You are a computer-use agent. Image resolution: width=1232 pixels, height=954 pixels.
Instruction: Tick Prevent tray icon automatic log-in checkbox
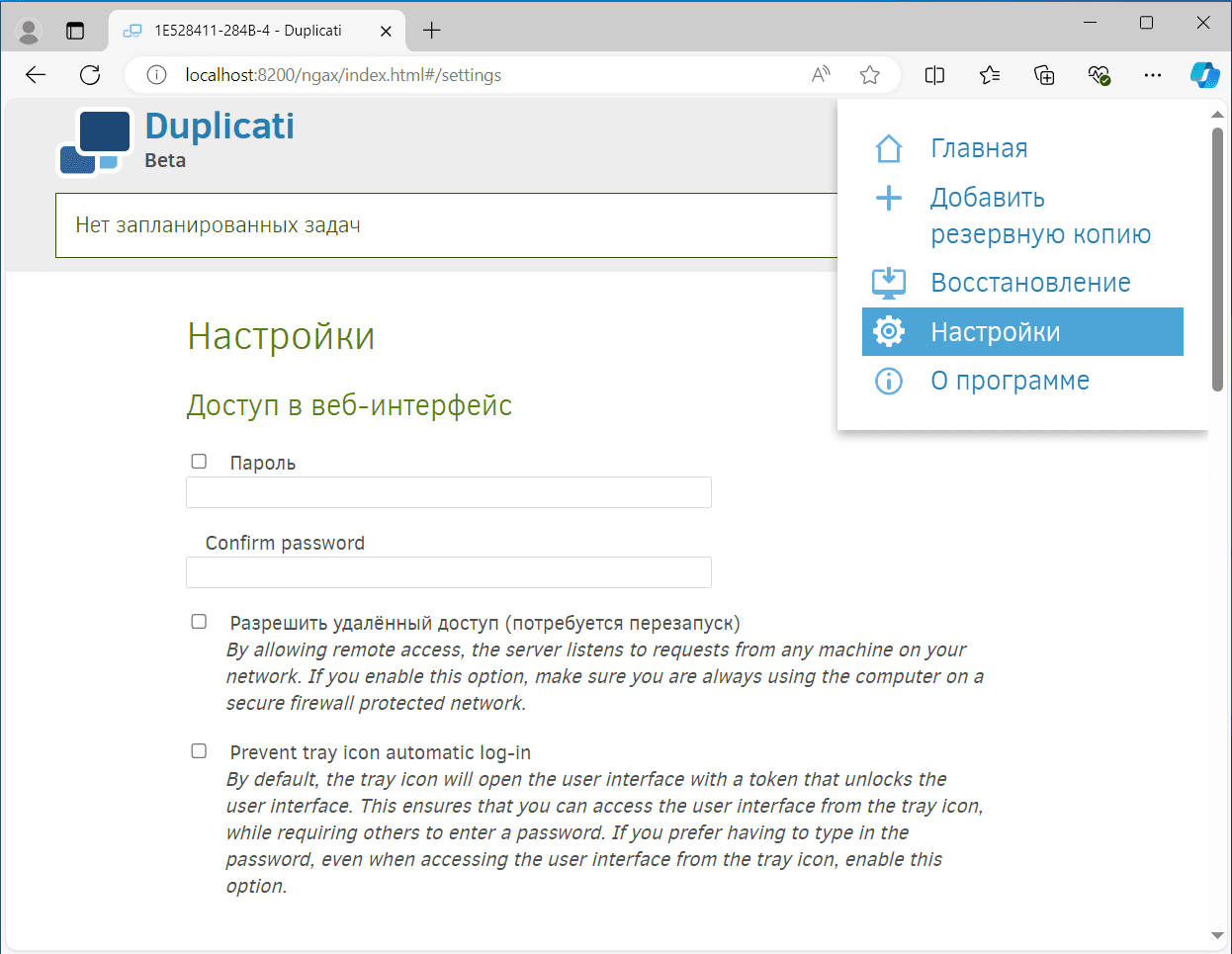pyautogui.click(x=199, y=751)
